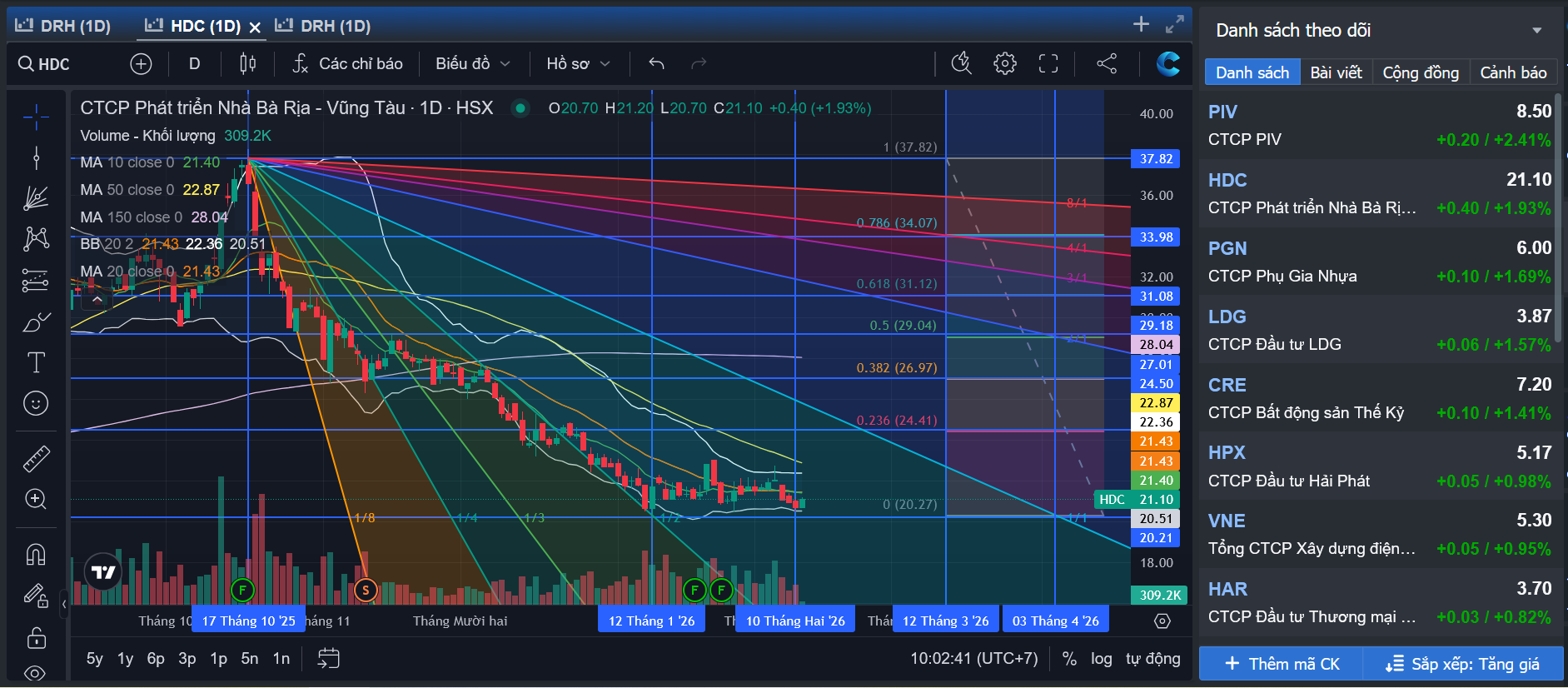Set the time range to 1y
The width and height of the screenshot is (1568, 688).
[x=126, y=659]
